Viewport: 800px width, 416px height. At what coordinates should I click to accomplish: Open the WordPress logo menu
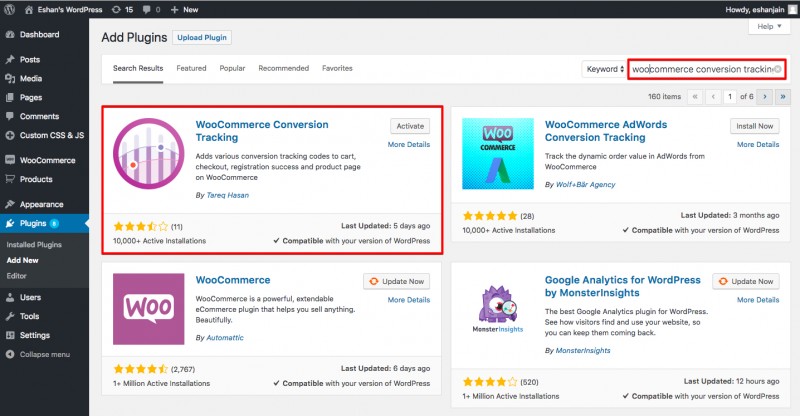[9, 9]
